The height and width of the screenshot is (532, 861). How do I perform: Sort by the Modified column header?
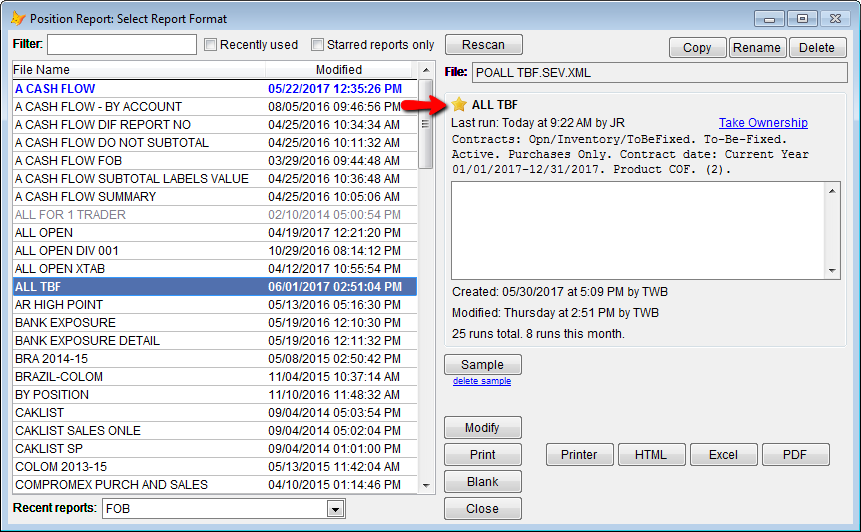coord(339,70)
